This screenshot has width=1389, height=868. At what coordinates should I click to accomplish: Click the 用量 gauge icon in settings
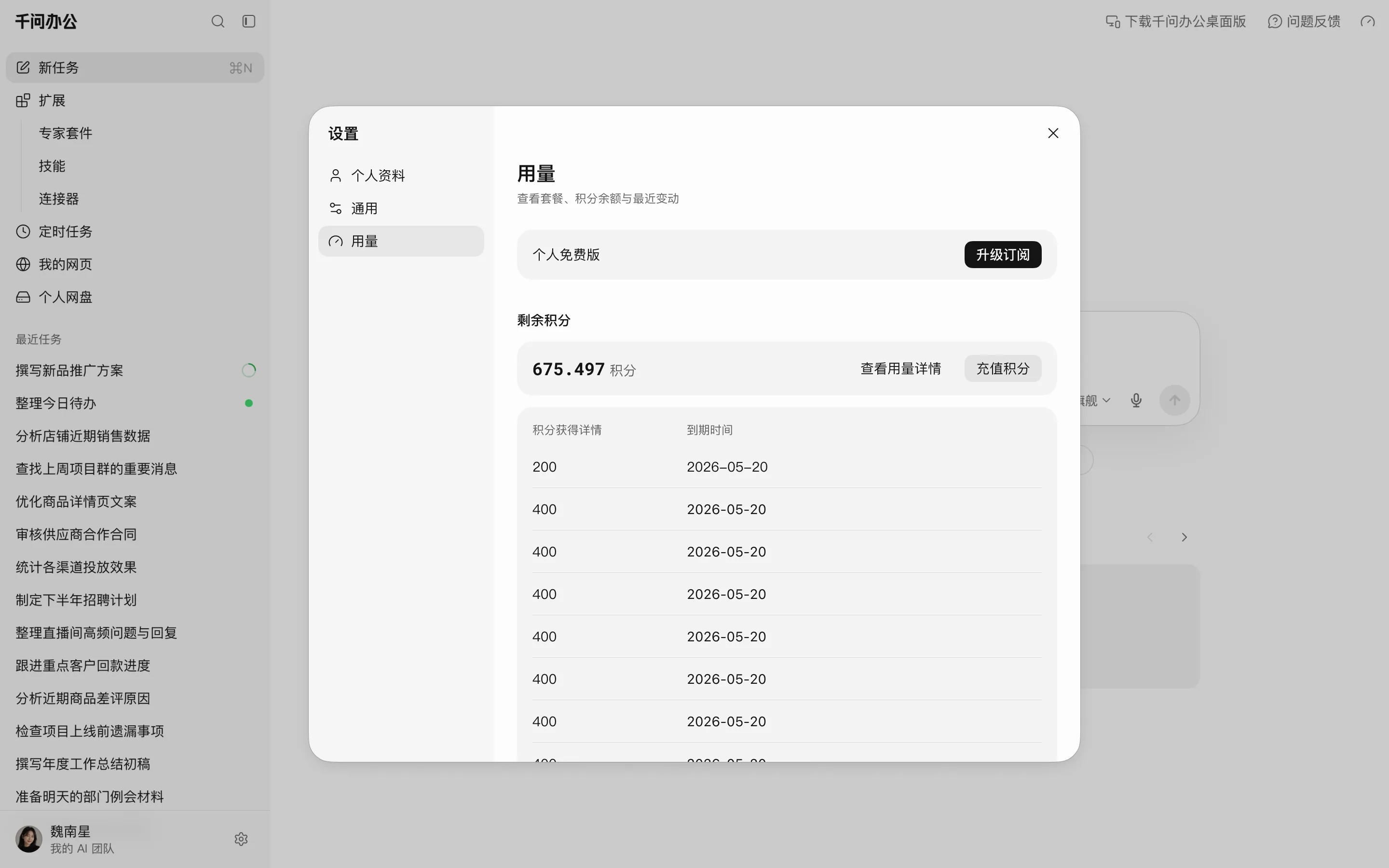pyautogui.click(x=336, y=241)
